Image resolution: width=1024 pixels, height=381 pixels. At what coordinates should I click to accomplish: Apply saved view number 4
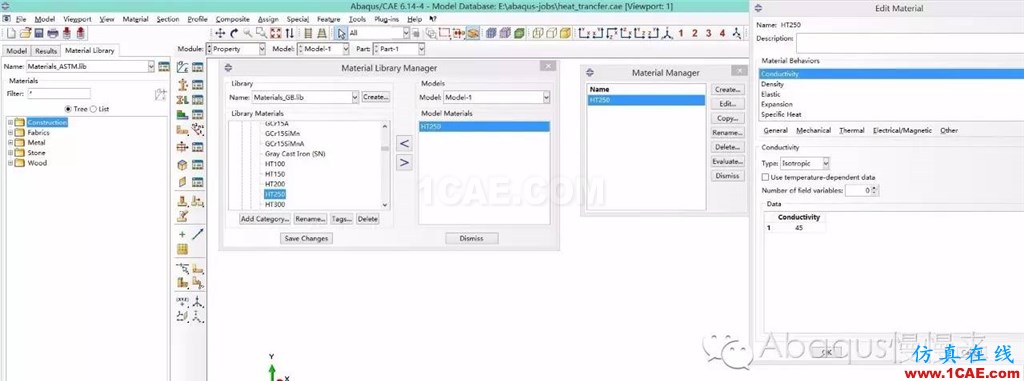[x=722, y=33]
